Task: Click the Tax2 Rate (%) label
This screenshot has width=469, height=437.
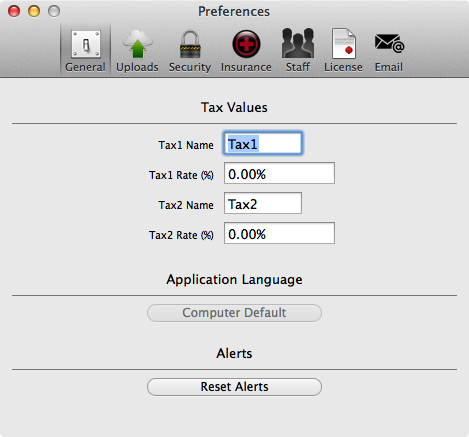Action: click(x=181, y=235)
